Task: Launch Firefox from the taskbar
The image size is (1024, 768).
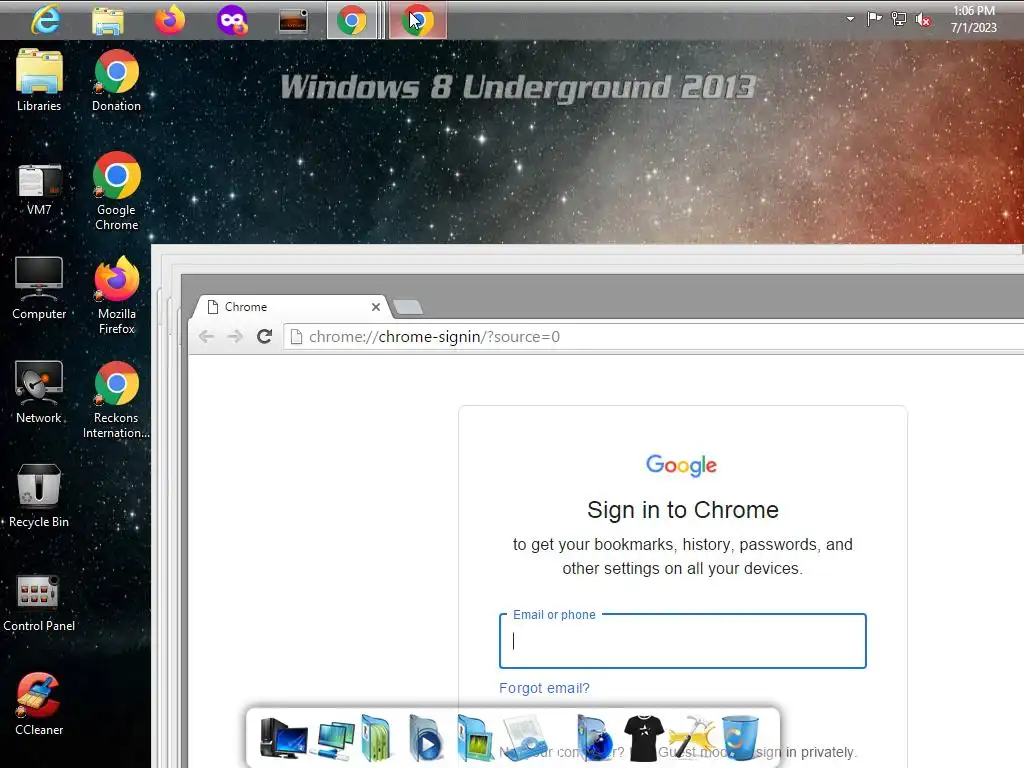Action: point(170,20)
